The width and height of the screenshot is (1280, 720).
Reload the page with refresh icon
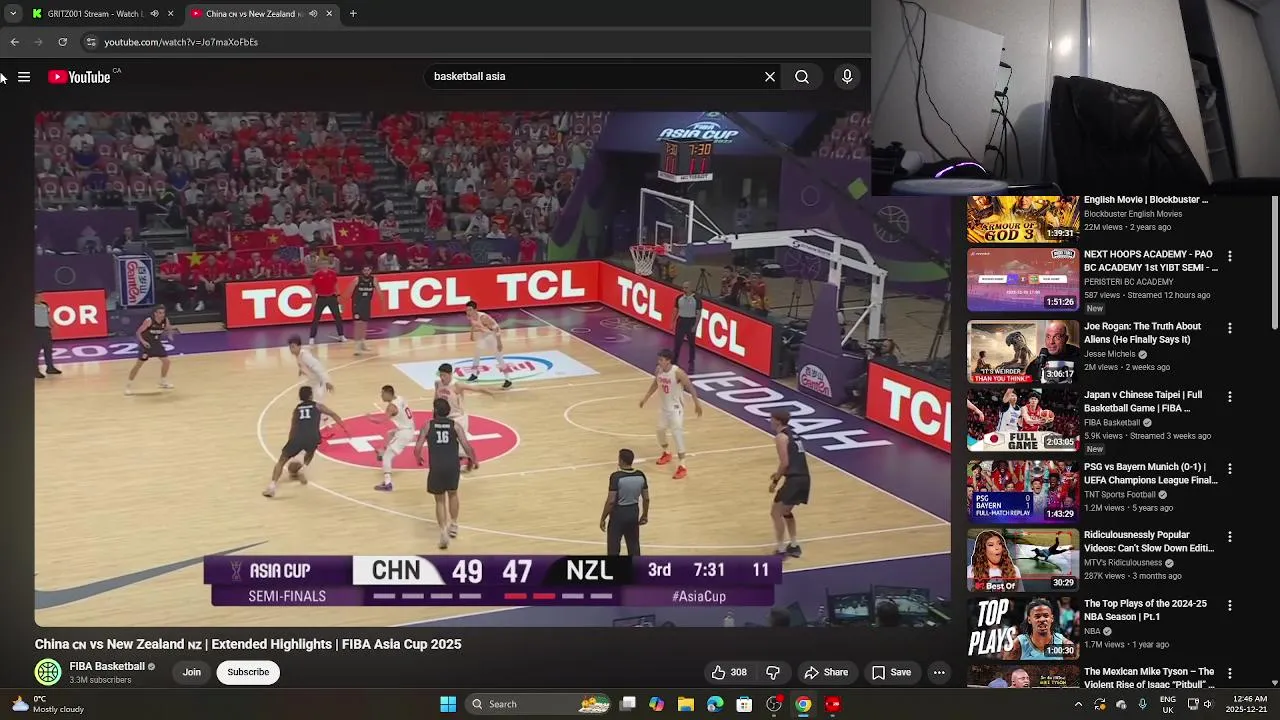tap(62, 42)
